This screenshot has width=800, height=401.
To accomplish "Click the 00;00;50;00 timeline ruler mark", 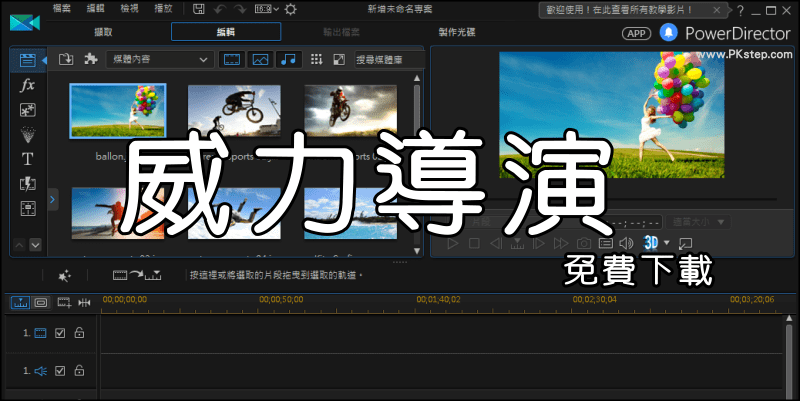I will pos(281,299).
